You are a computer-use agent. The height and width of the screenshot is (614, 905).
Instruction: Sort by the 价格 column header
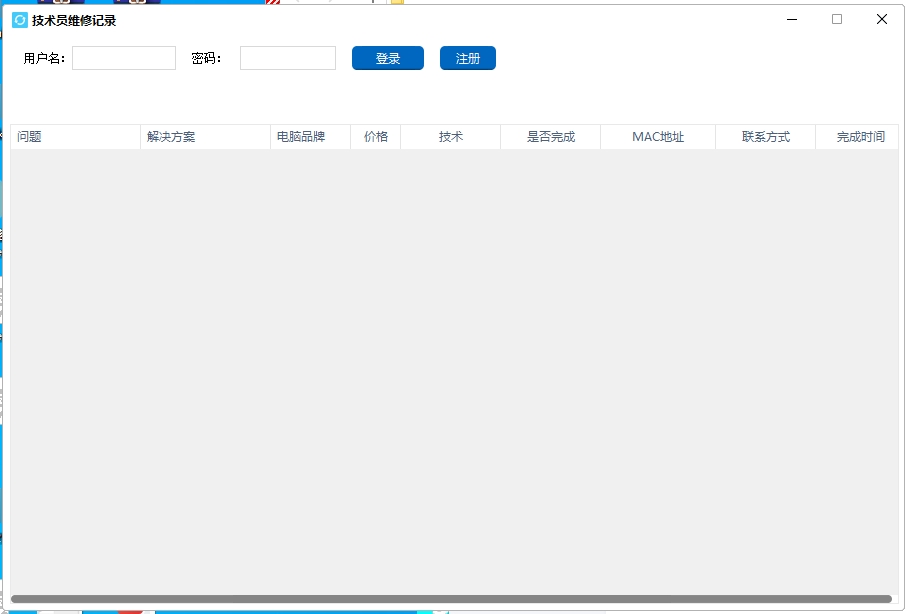(376, 137)
